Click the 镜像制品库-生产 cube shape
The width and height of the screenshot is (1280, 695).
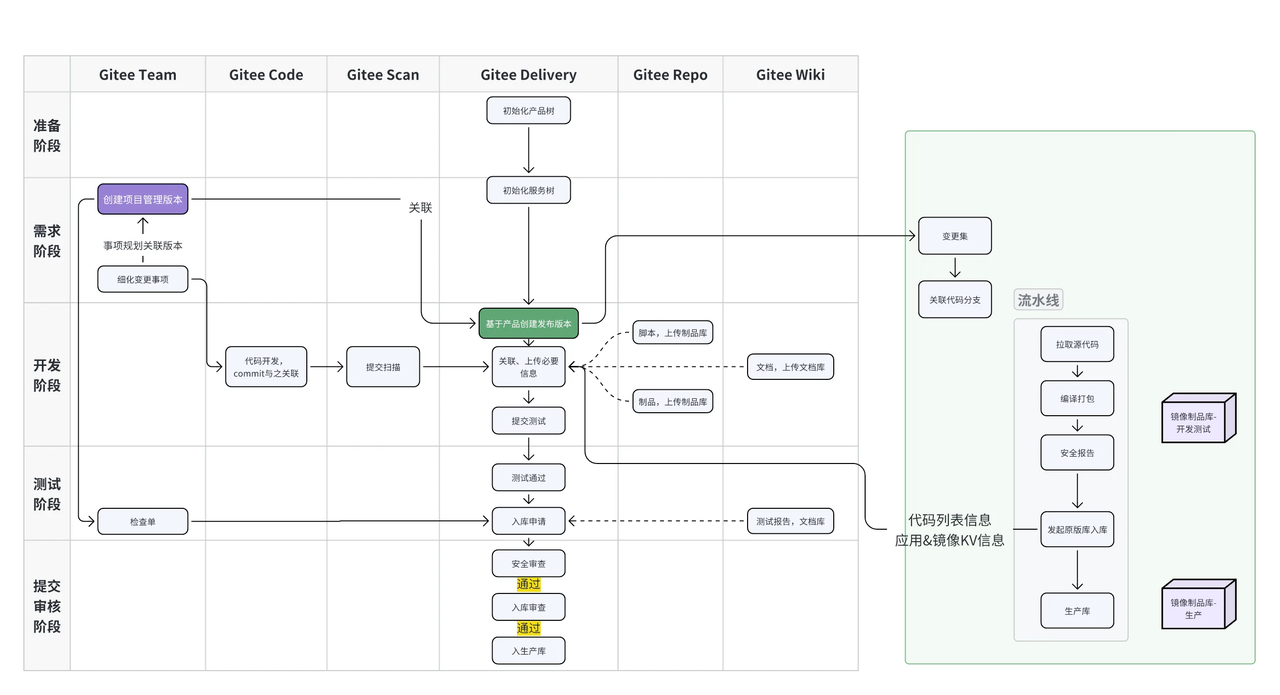click(1198, 604)
